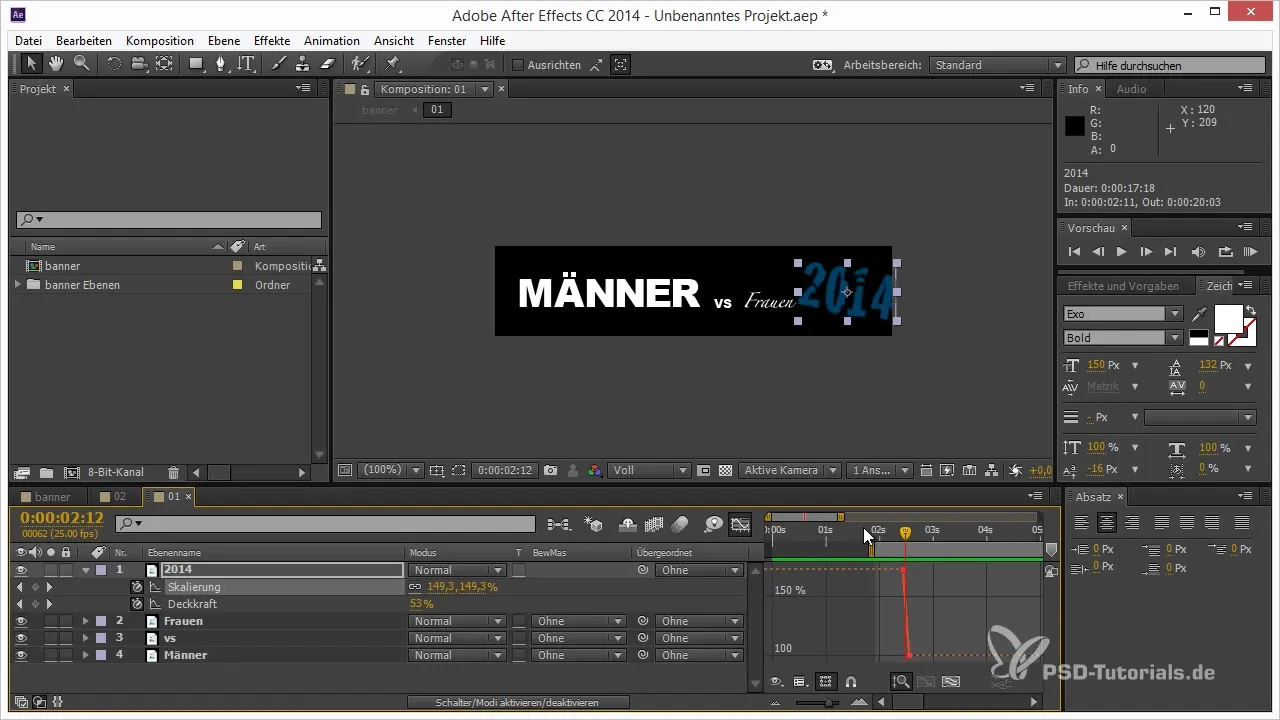
Task: Click the stopwatch for Skalierung
Action: tap(137, 587)
